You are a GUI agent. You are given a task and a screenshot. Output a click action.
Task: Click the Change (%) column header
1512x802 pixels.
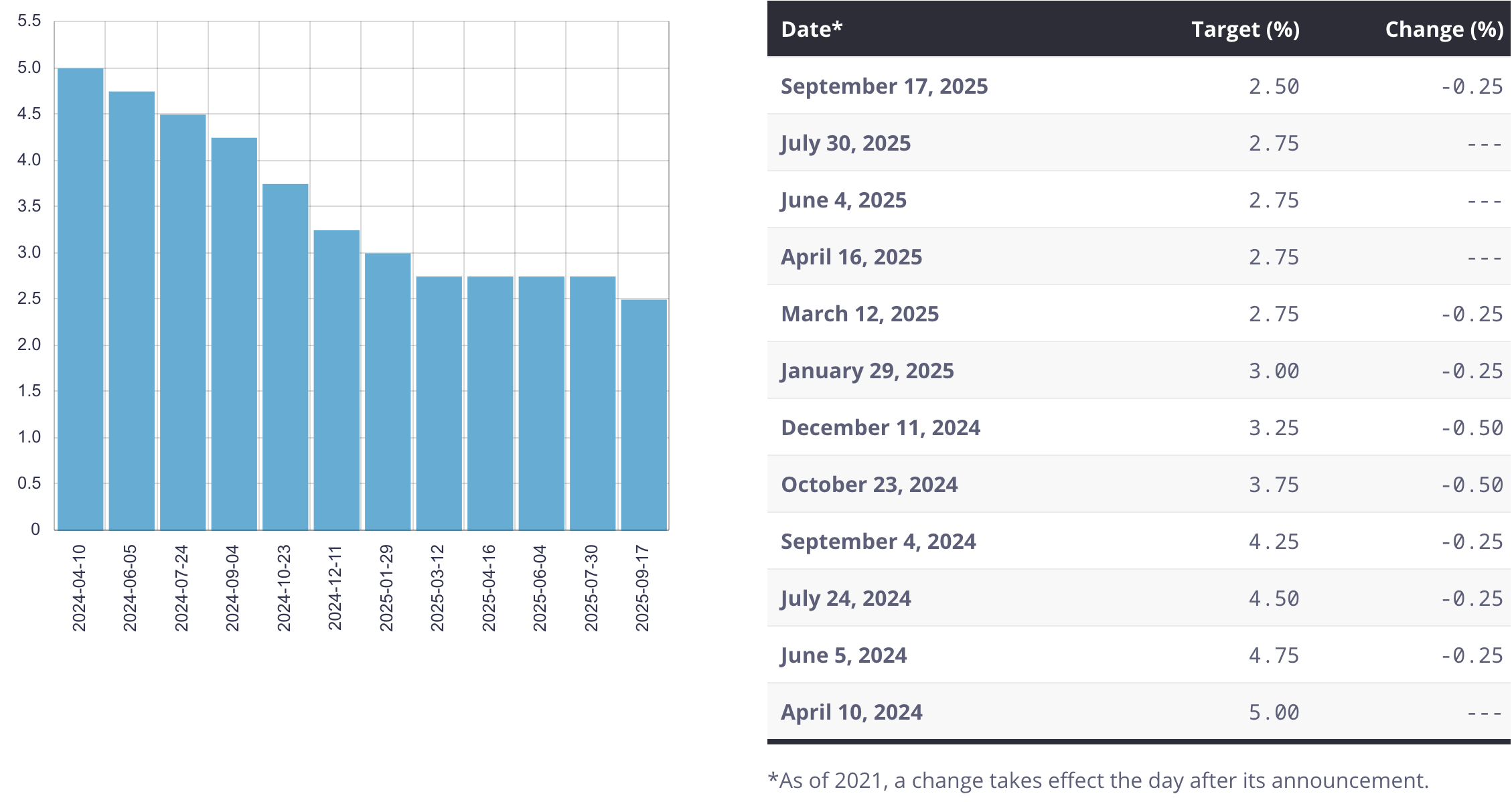tap(1444, 29)
